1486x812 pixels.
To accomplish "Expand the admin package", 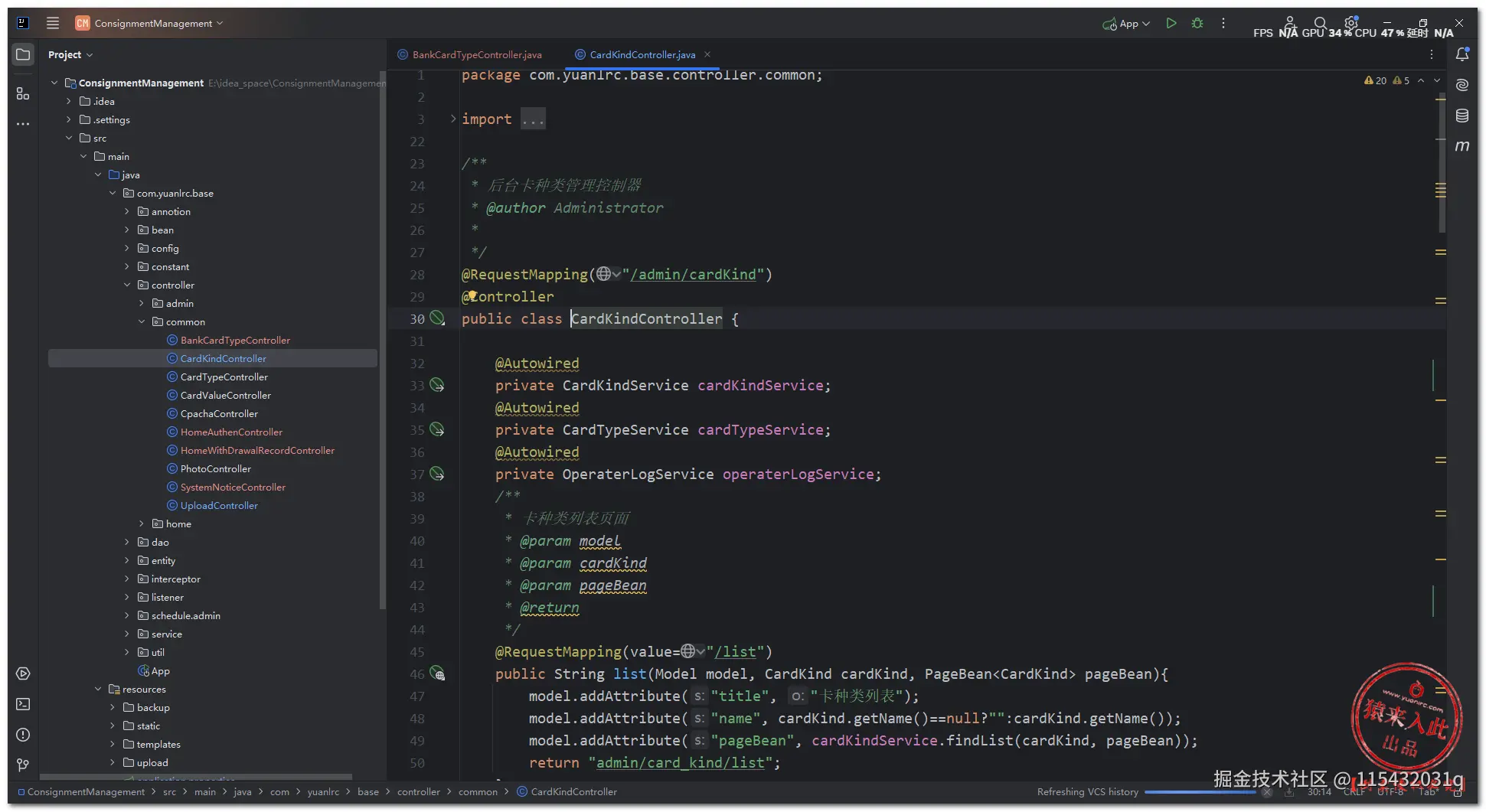I will pos(142,303).
